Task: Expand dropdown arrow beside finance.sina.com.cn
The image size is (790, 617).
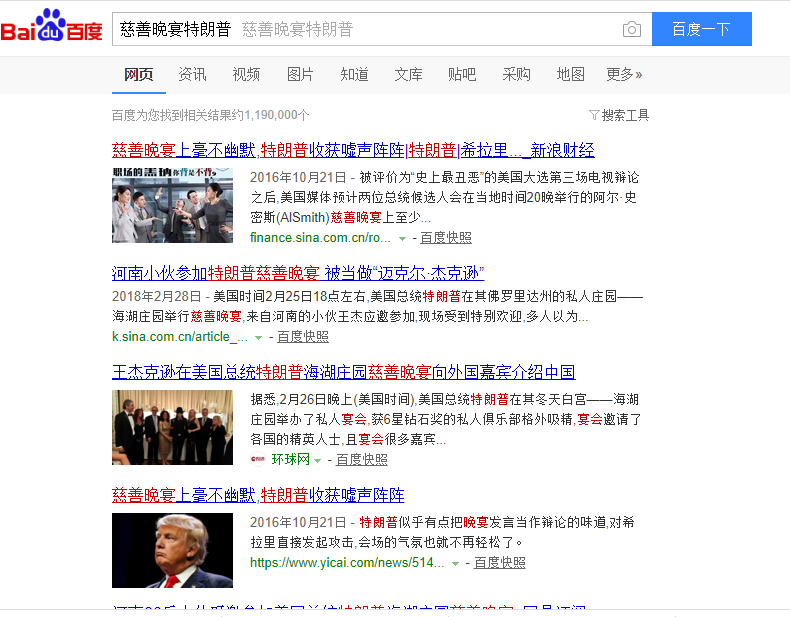Action: coord(403,239)
